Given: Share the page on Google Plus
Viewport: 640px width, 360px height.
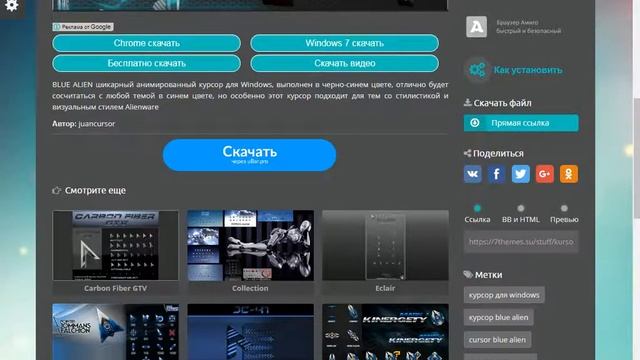Looking at the screenshot, I should pos(544,174).
